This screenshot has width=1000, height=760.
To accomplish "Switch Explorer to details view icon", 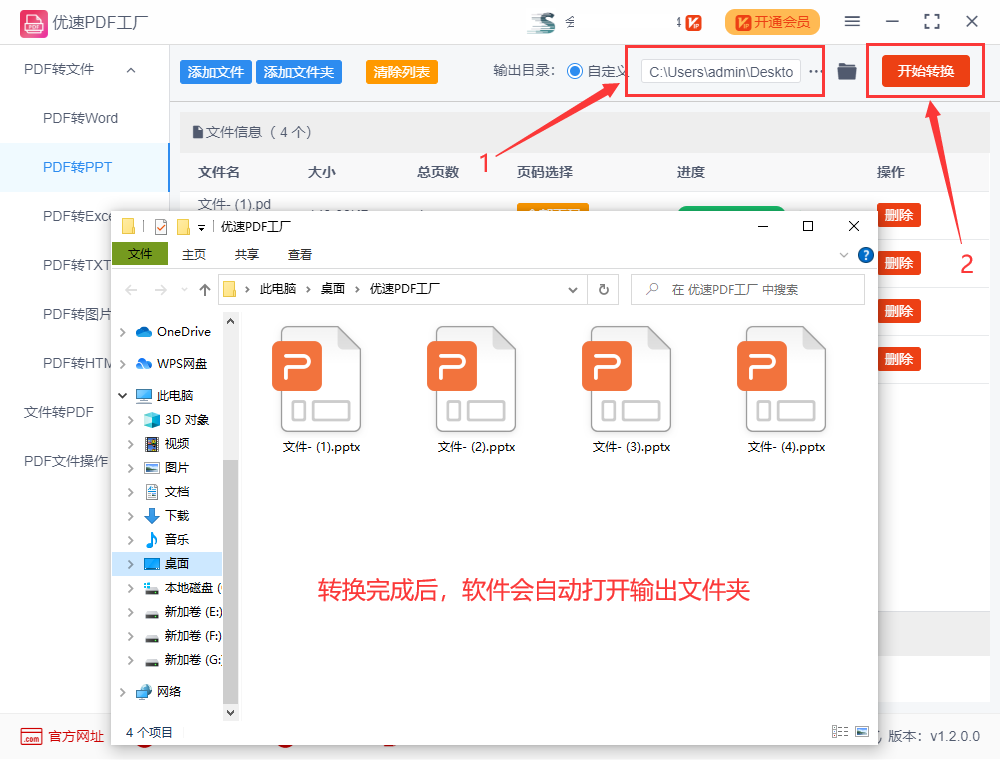I will (840, 731).
